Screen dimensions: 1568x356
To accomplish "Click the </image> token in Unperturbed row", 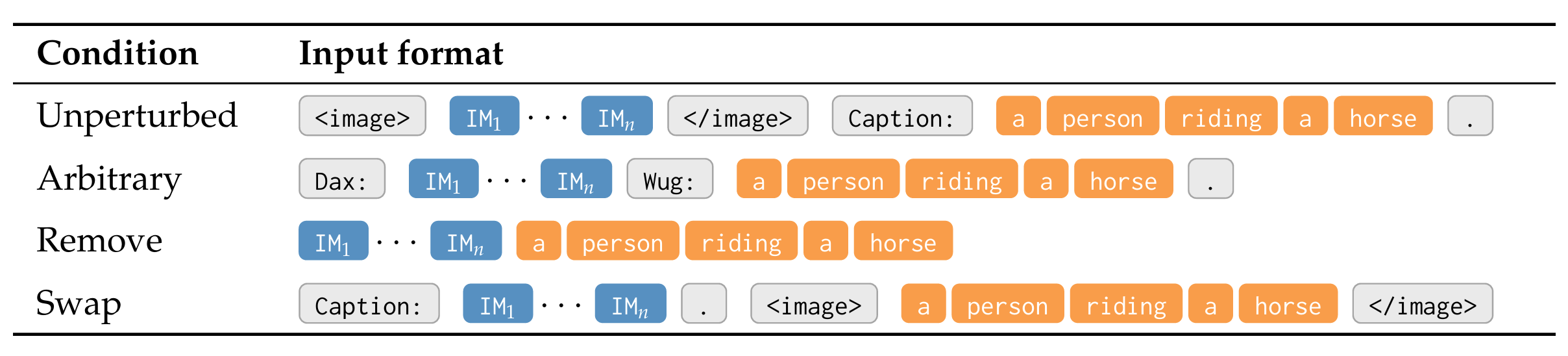I will [738, 116].
